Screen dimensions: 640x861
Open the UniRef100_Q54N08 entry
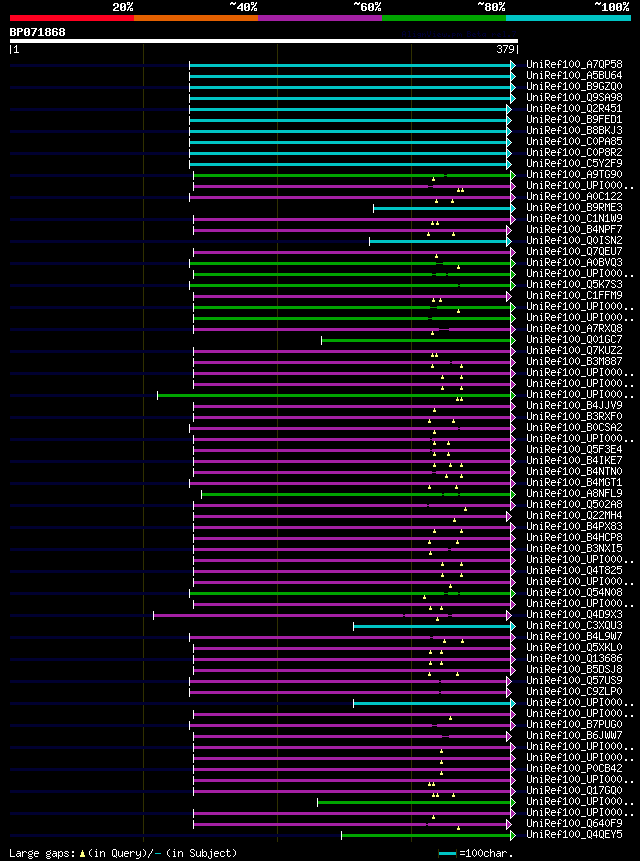point(574,592)
